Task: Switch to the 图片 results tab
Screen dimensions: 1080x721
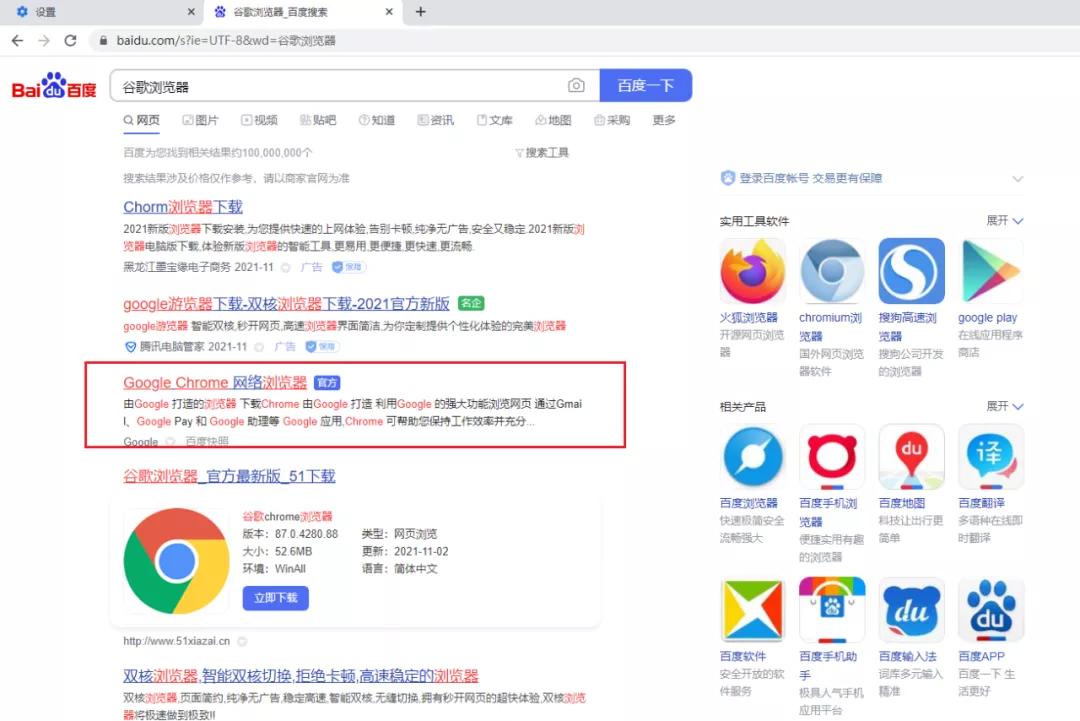Action: point(201,119)
